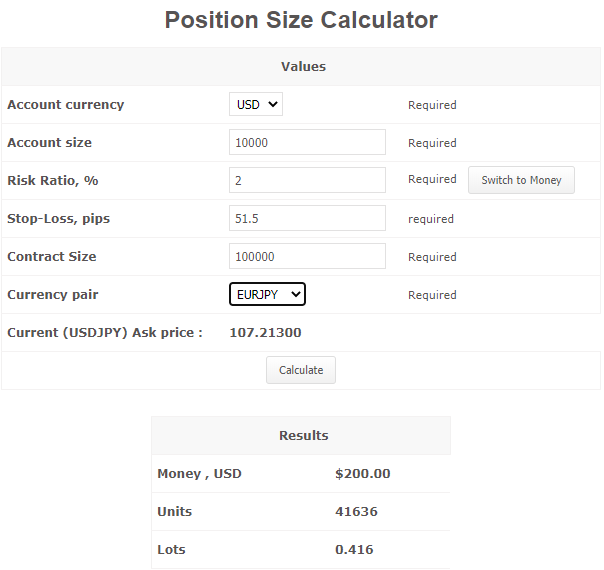Click the Risk Ratio, % label

coord(53,181)
